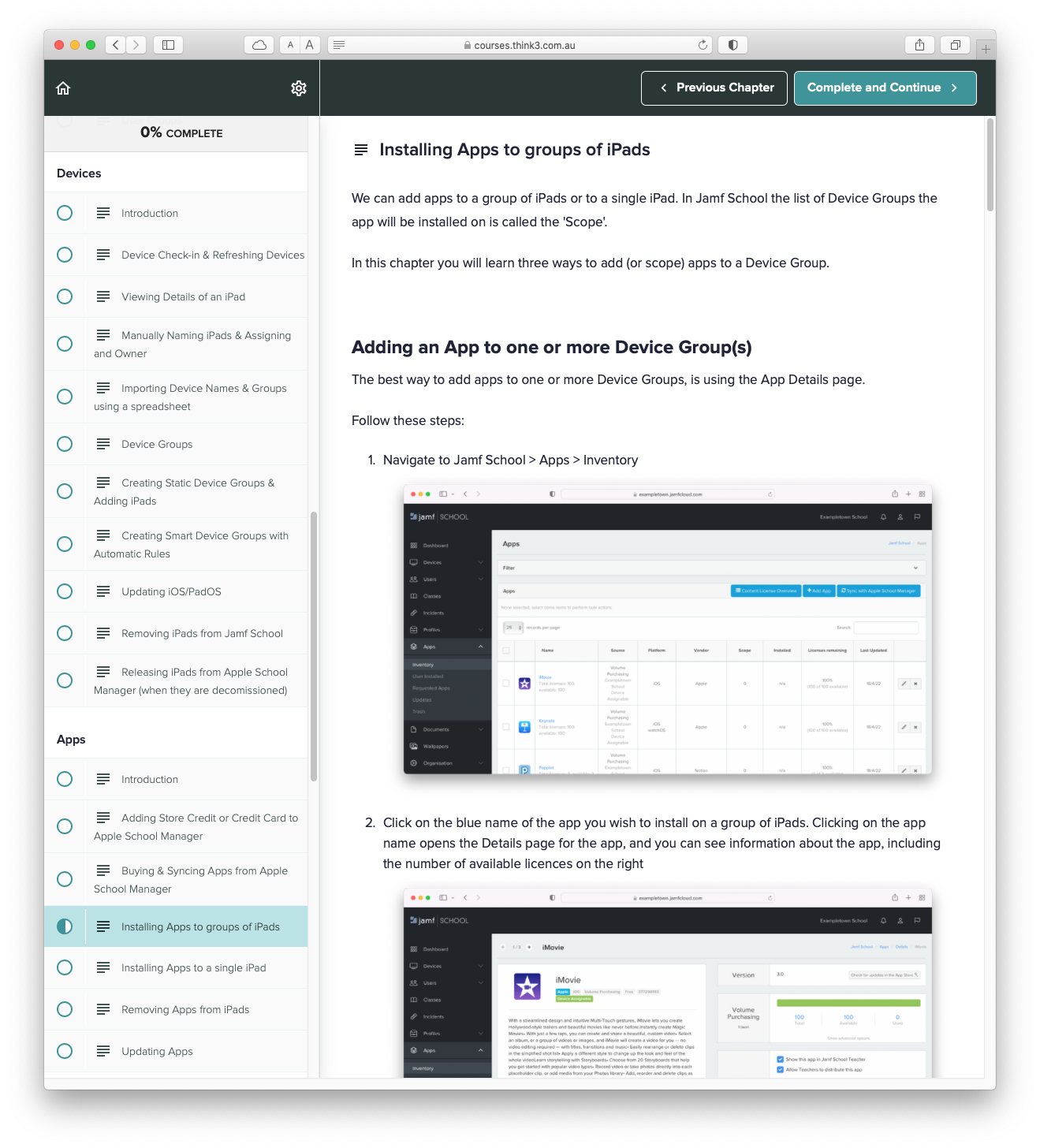The width and height of the screenshot is (1040, 1148).
Task: Open the iMovie details page screenshot
Action: click(668, 983)
